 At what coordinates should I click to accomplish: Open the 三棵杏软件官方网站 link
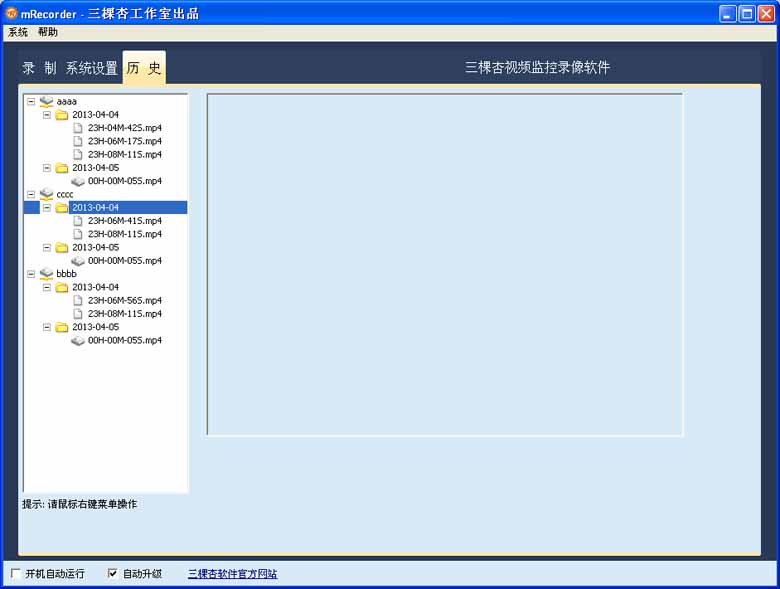pyautogui.click(x=232, y=574)
